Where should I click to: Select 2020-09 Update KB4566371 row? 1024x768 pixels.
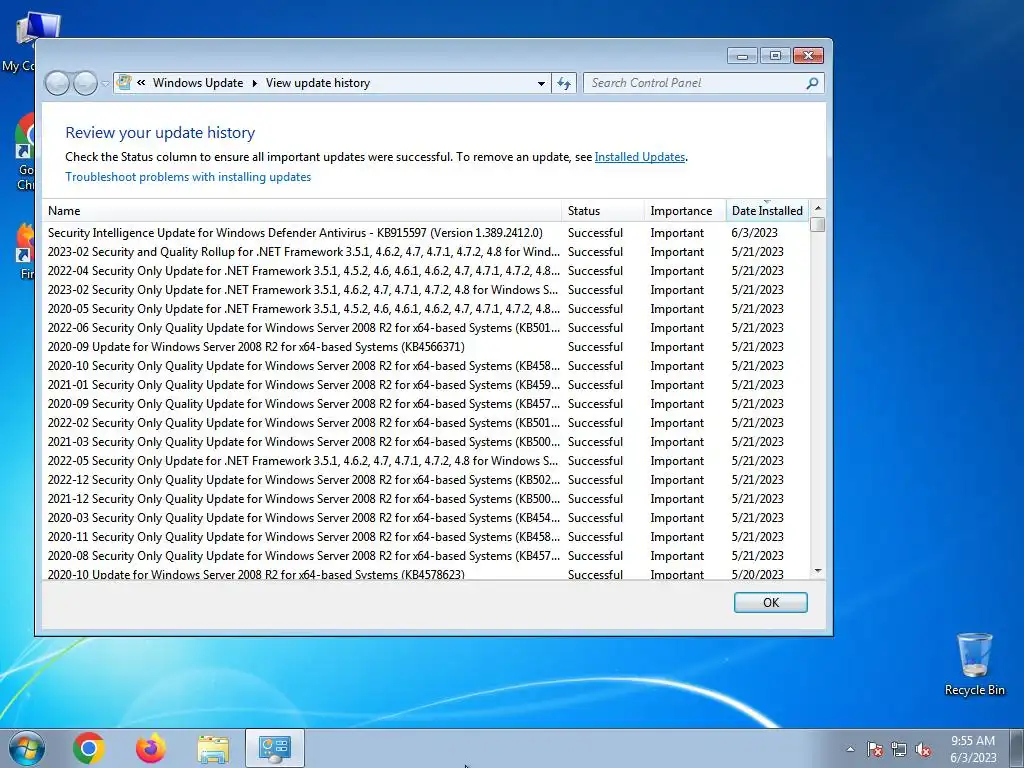tap(426, 347)
